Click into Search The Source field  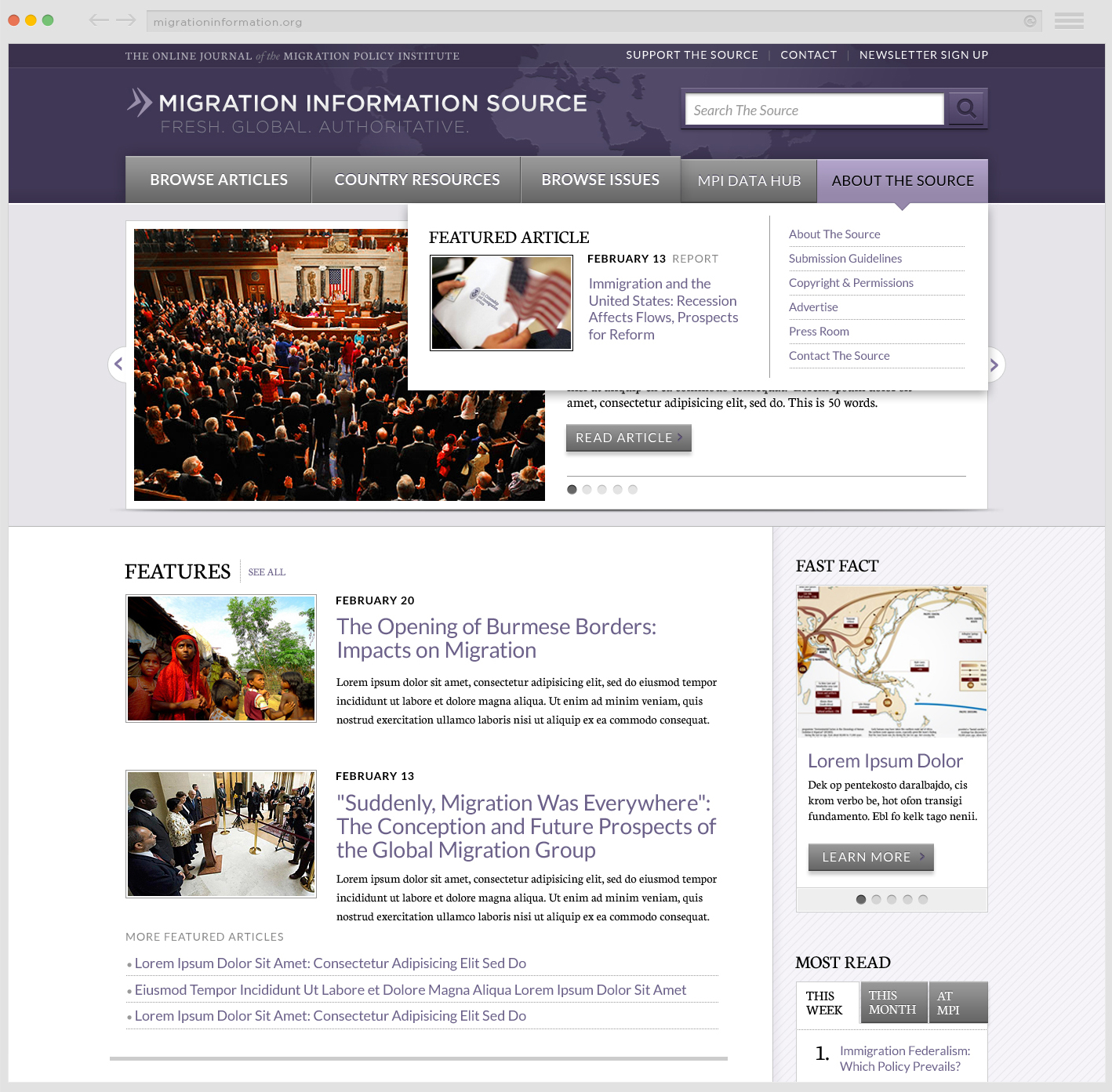tap(815, 110)
